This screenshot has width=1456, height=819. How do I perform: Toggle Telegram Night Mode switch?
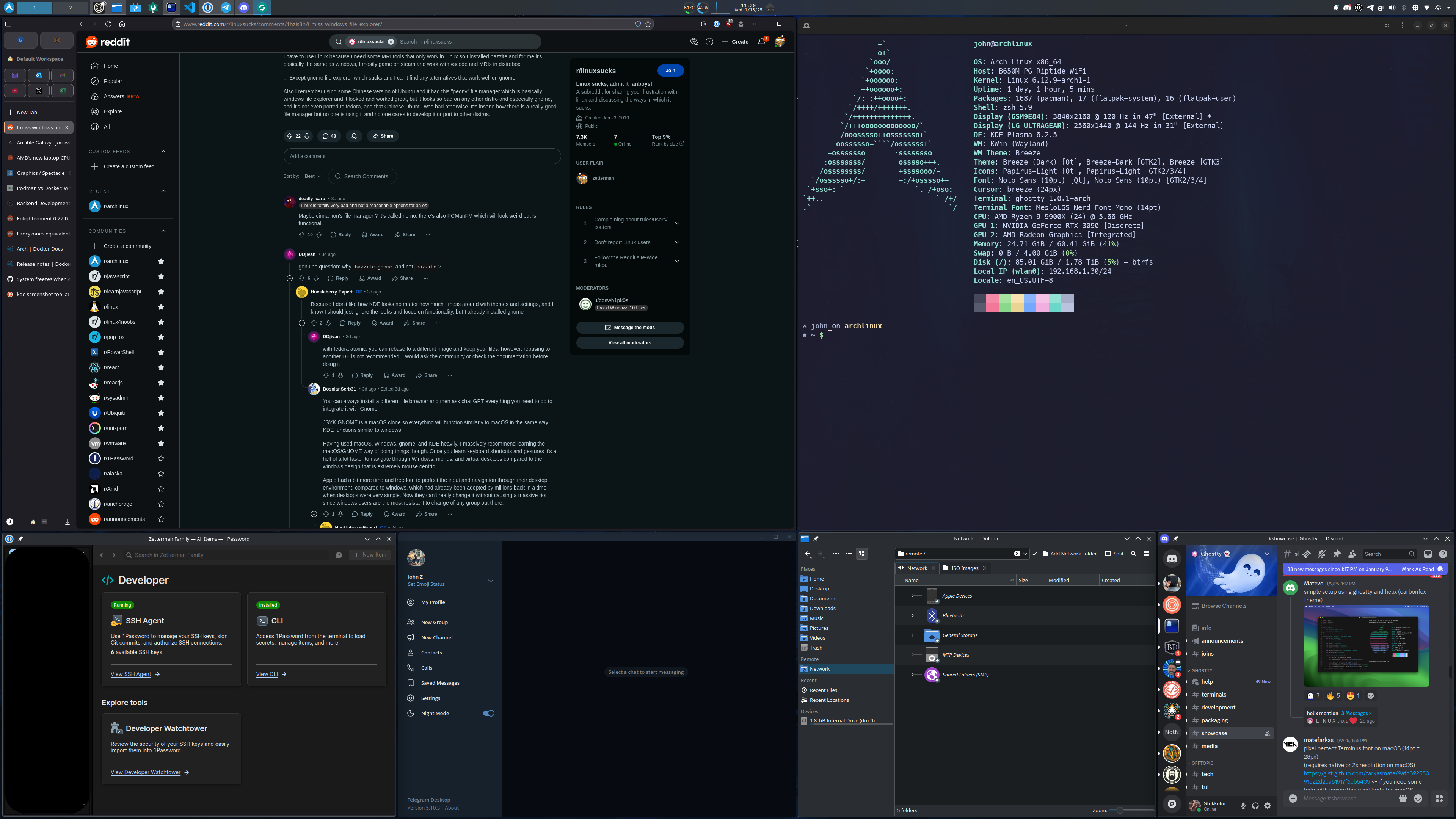(488, 713)
